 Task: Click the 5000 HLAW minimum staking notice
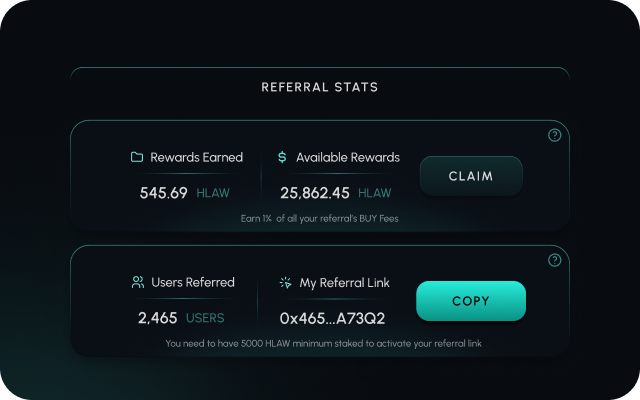pos(320,344)
